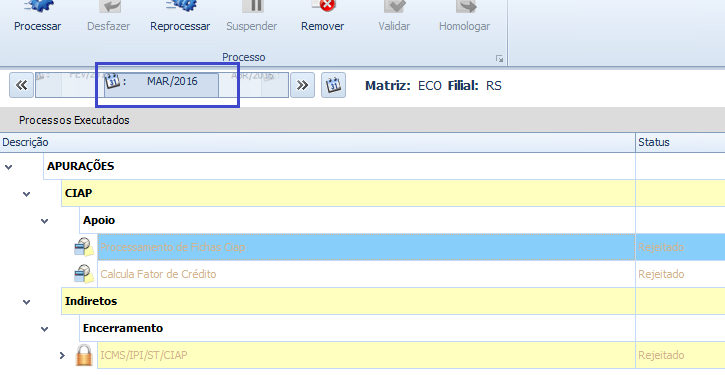Collapse the Indiretos group chevron
725x375 pixels.
click(x=26, y=302)
